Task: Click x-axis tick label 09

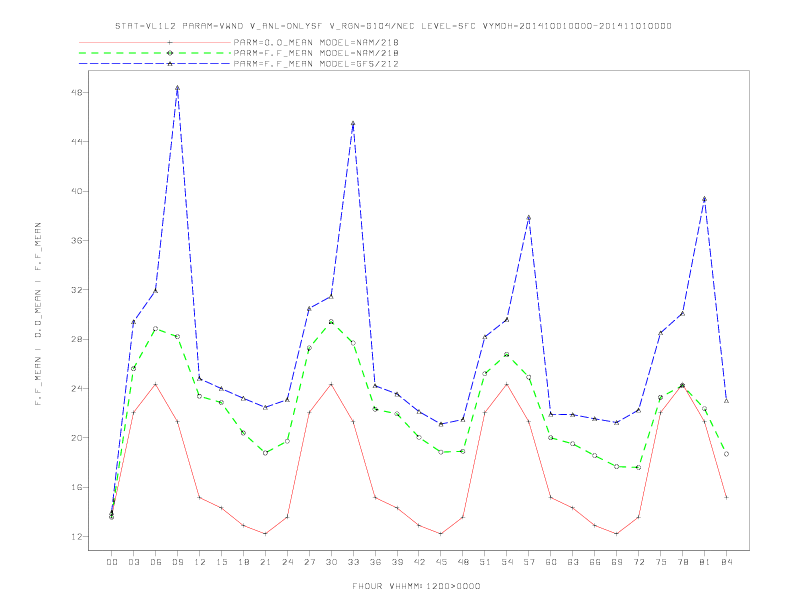Action: click(177, 562)
